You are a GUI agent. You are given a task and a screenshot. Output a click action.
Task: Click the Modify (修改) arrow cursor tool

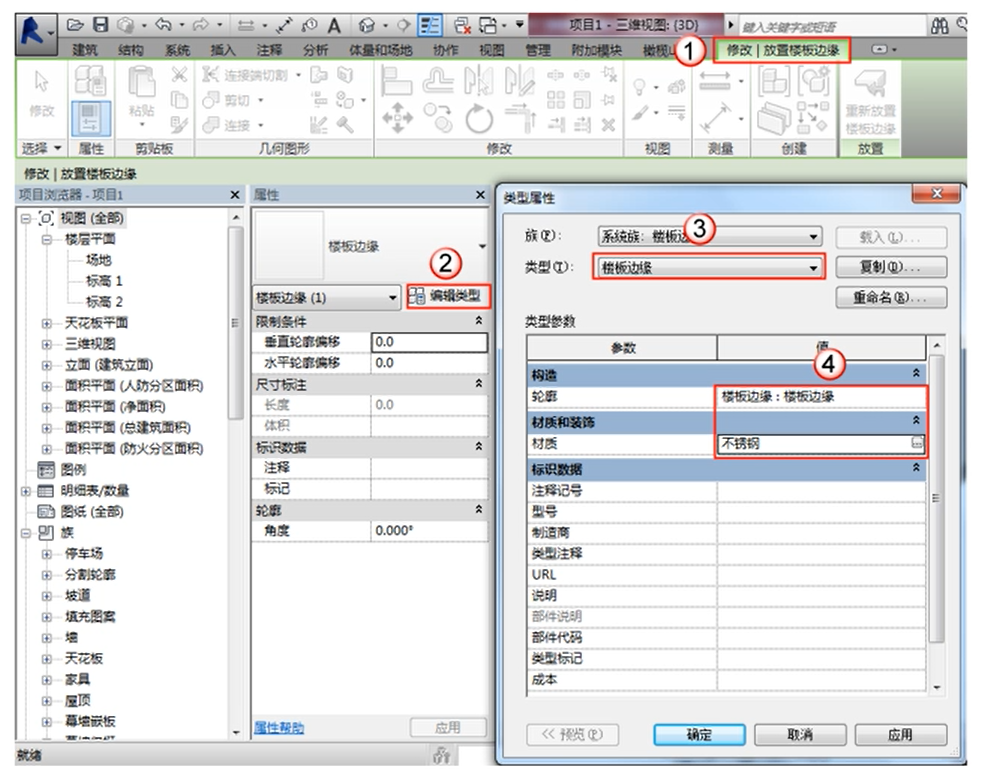pyautogui.click(x=41, y=96)
